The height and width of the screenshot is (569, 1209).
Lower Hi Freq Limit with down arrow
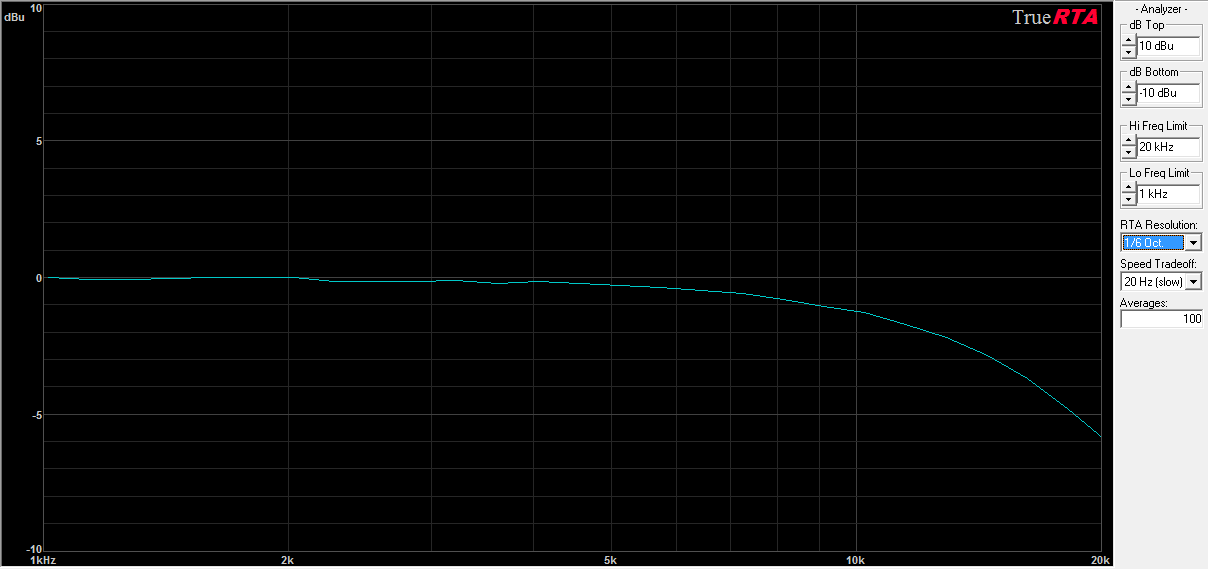pos(1129,152)
